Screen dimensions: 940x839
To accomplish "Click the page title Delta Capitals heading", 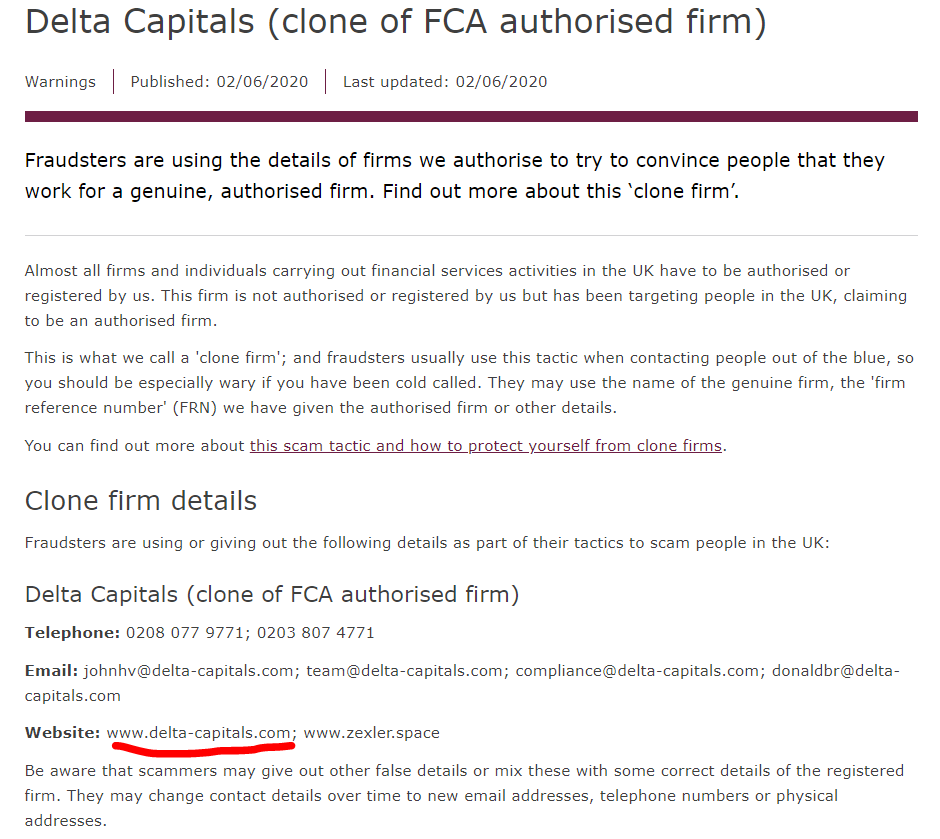I will (x=396, y=22).
